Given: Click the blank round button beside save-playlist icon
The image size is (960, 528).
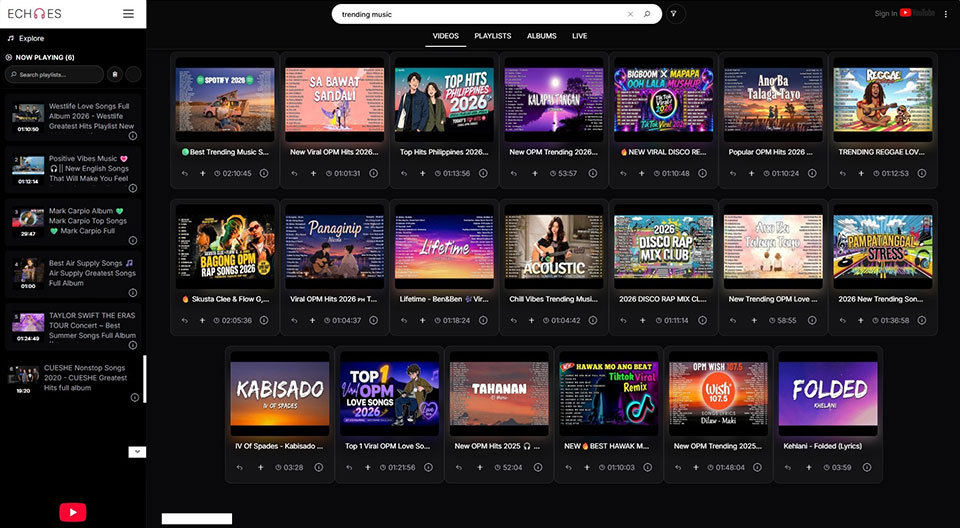Looking at the screenshot, I should point(133,74).
